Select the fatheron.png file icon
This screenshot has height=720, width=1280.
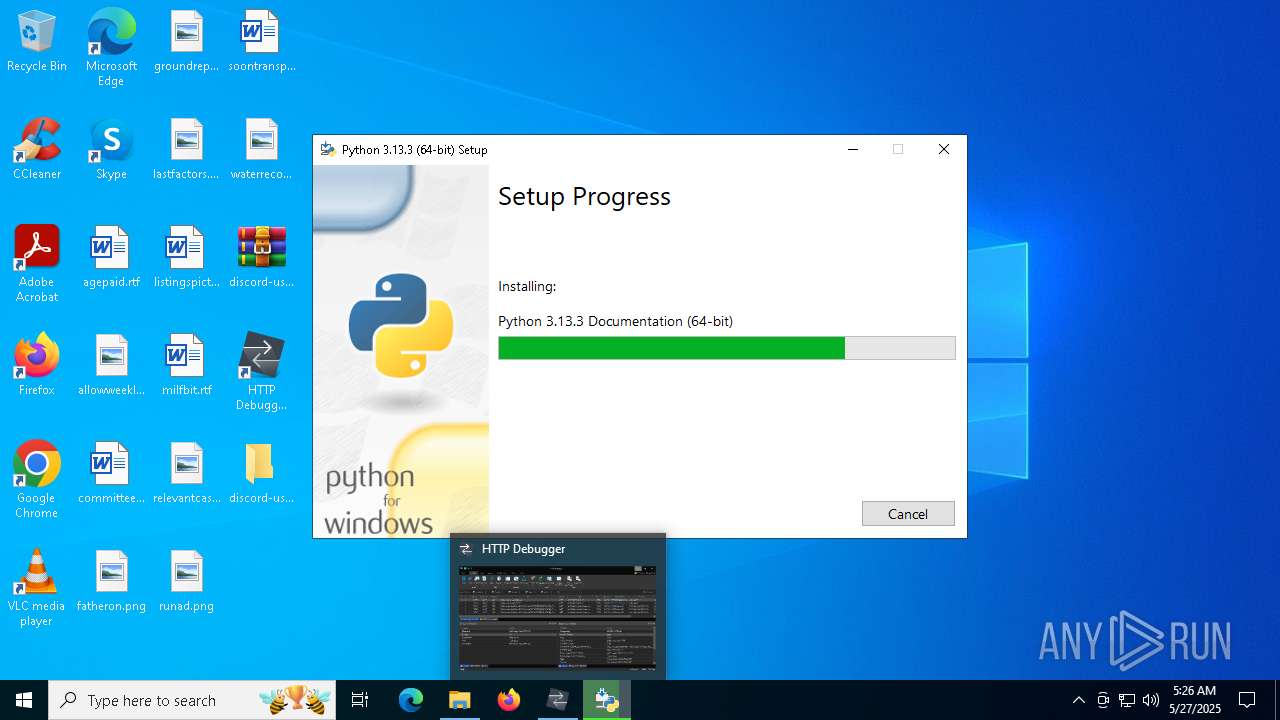click(111, 581)
